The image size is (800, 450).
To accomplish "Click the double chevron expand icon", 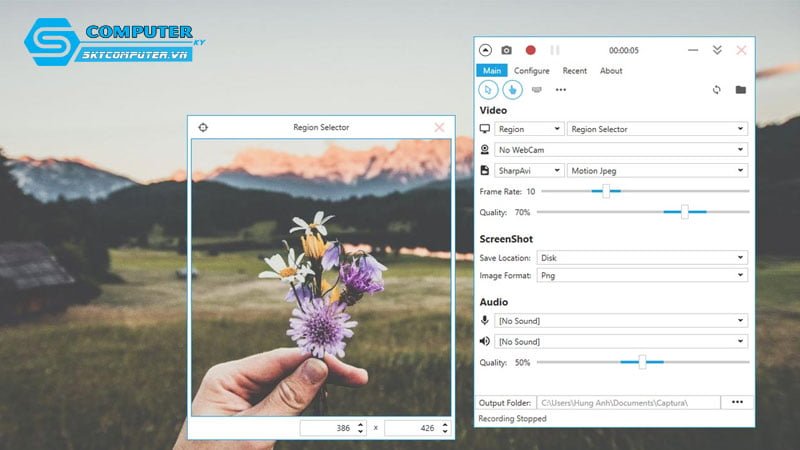I will coord(717,50).
